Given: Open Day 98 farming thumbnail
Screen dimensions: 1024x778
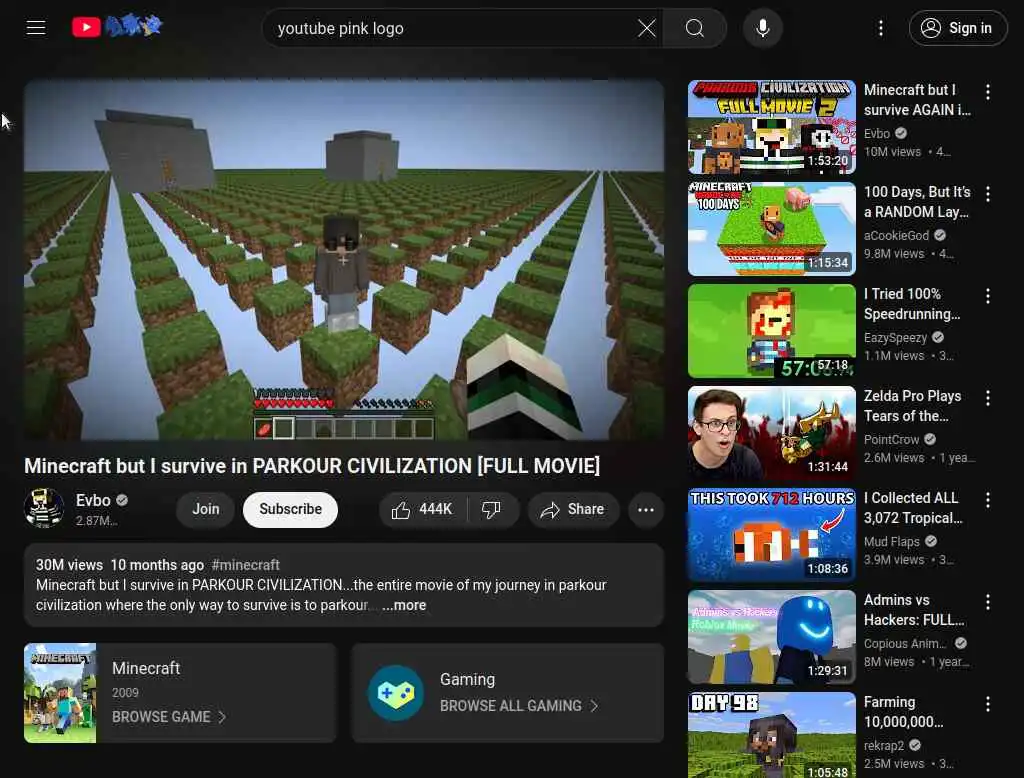Looking at the screenshot, I should coord(771,735).
